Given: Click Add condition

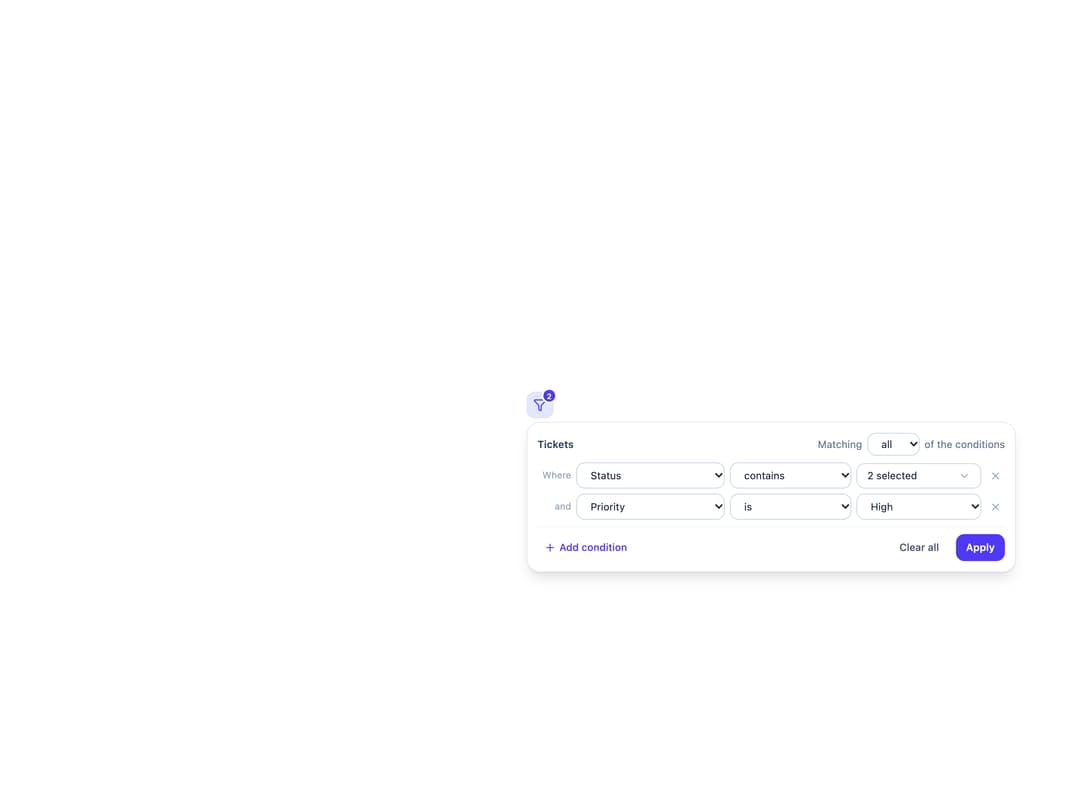Looking at the screenshot, I should [x=586, y=548].
